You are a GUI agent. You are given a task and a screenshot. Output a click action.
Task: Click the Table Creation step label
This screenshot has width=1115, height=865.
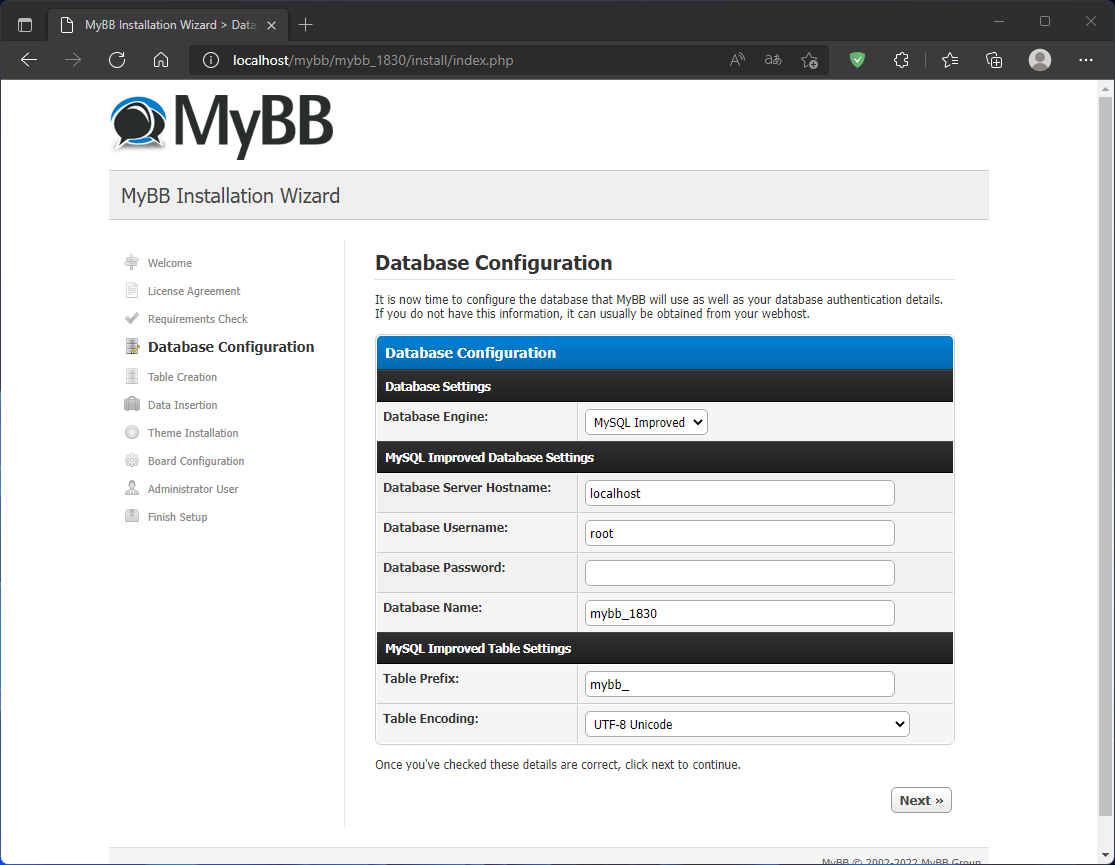point(182,377)
